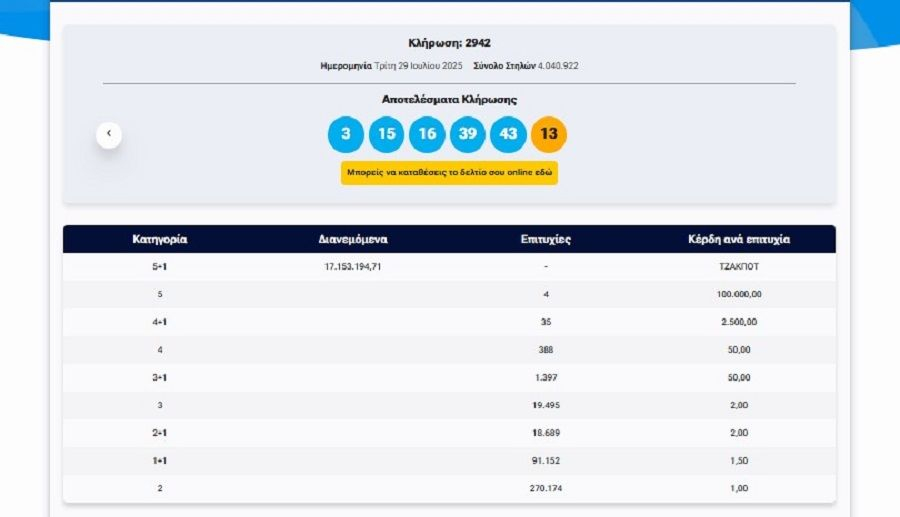This screenshot has width=900, height=517.
Task: Select the 5+1 category row
Action: click(160, 267)
